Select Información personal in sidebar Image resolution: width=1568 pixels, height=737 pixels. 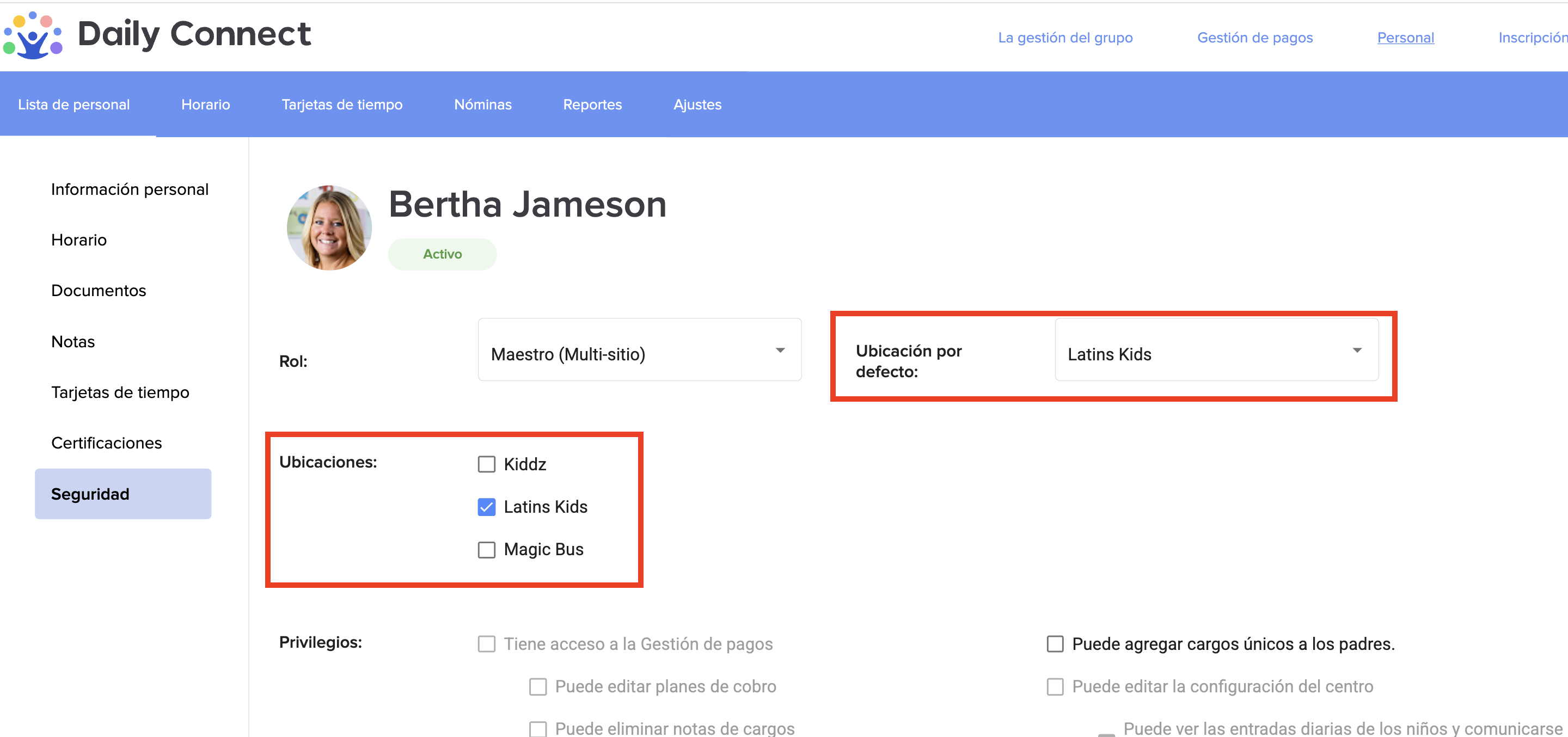tap(130, 189)
